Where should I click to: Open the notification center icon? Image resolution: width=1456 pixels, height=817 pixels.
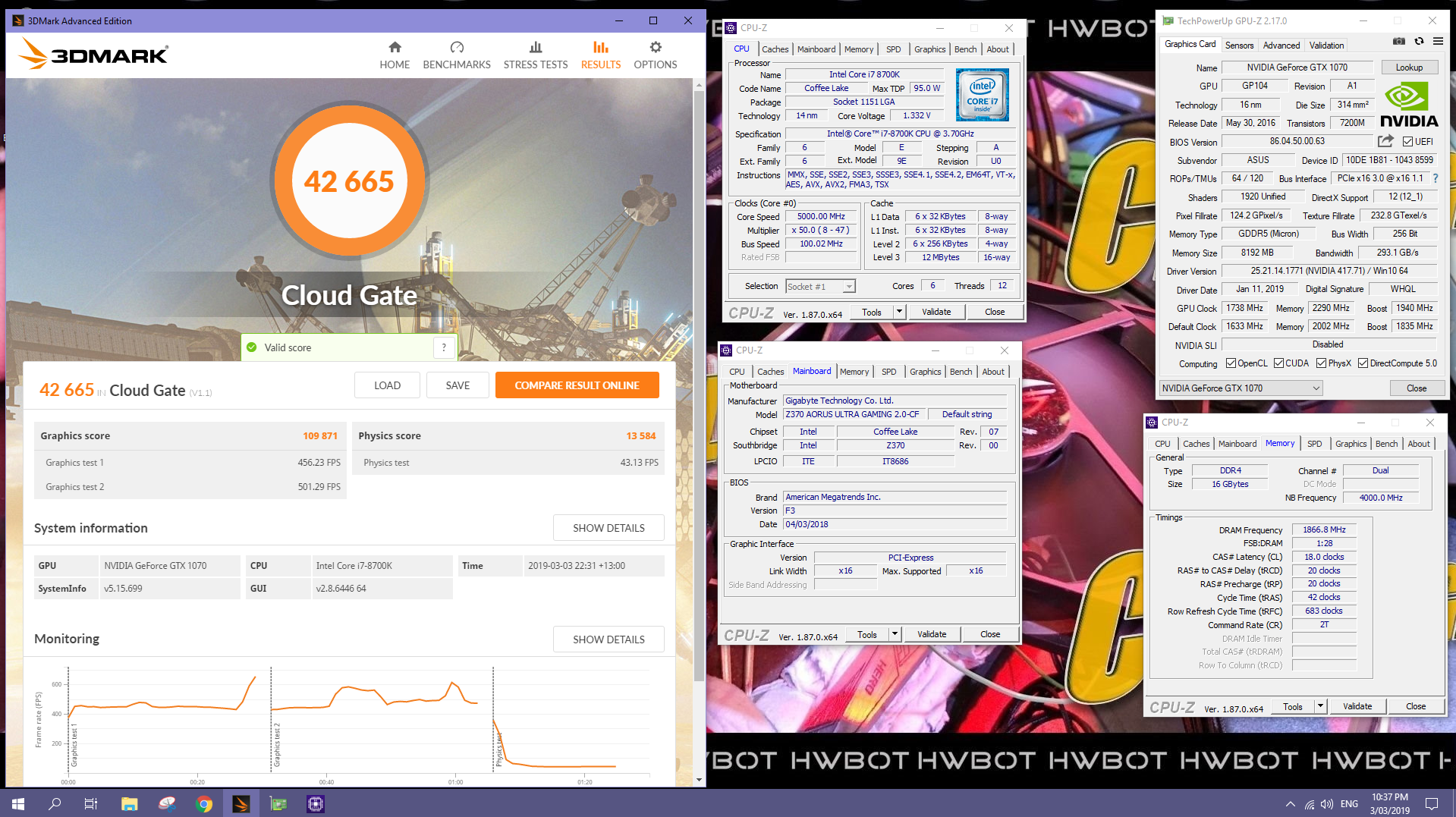[x=1432, y=804]
